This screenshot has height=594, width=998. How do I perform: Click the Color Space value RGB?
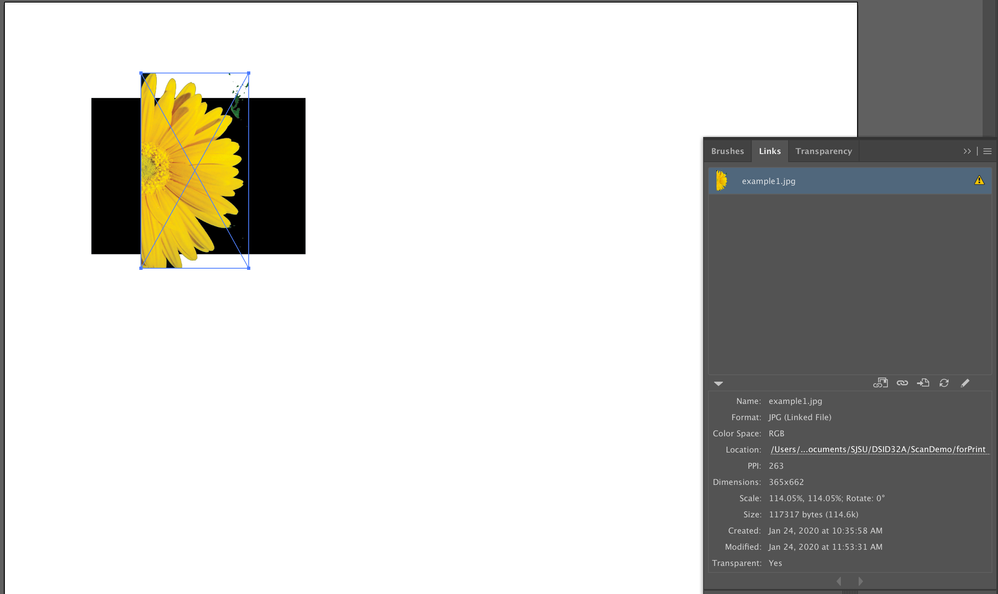777,434
